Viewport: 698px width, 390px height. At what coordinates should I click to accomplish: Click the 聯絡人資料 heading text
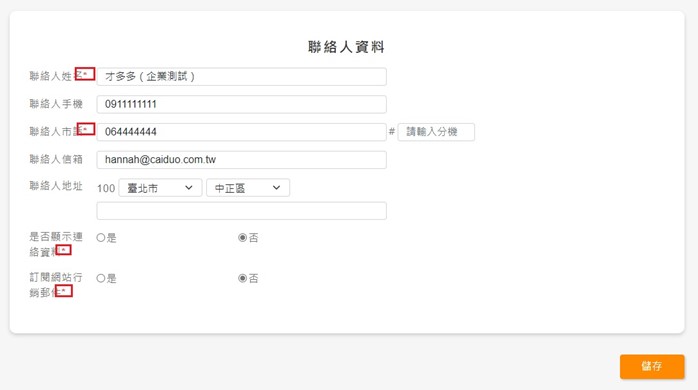(x=346, y=47)
